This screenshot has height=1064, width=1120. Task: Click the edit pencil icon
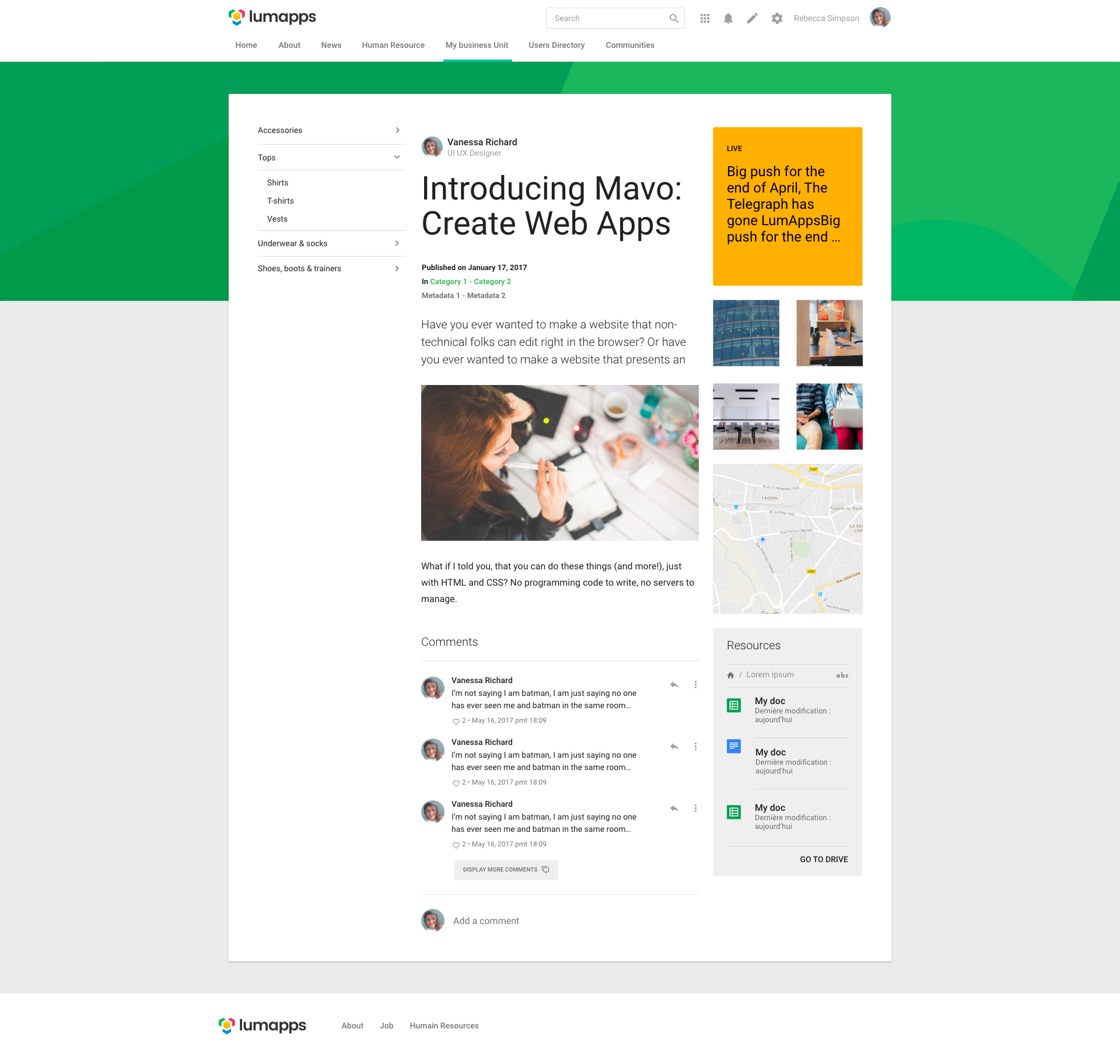pos(752,18)
